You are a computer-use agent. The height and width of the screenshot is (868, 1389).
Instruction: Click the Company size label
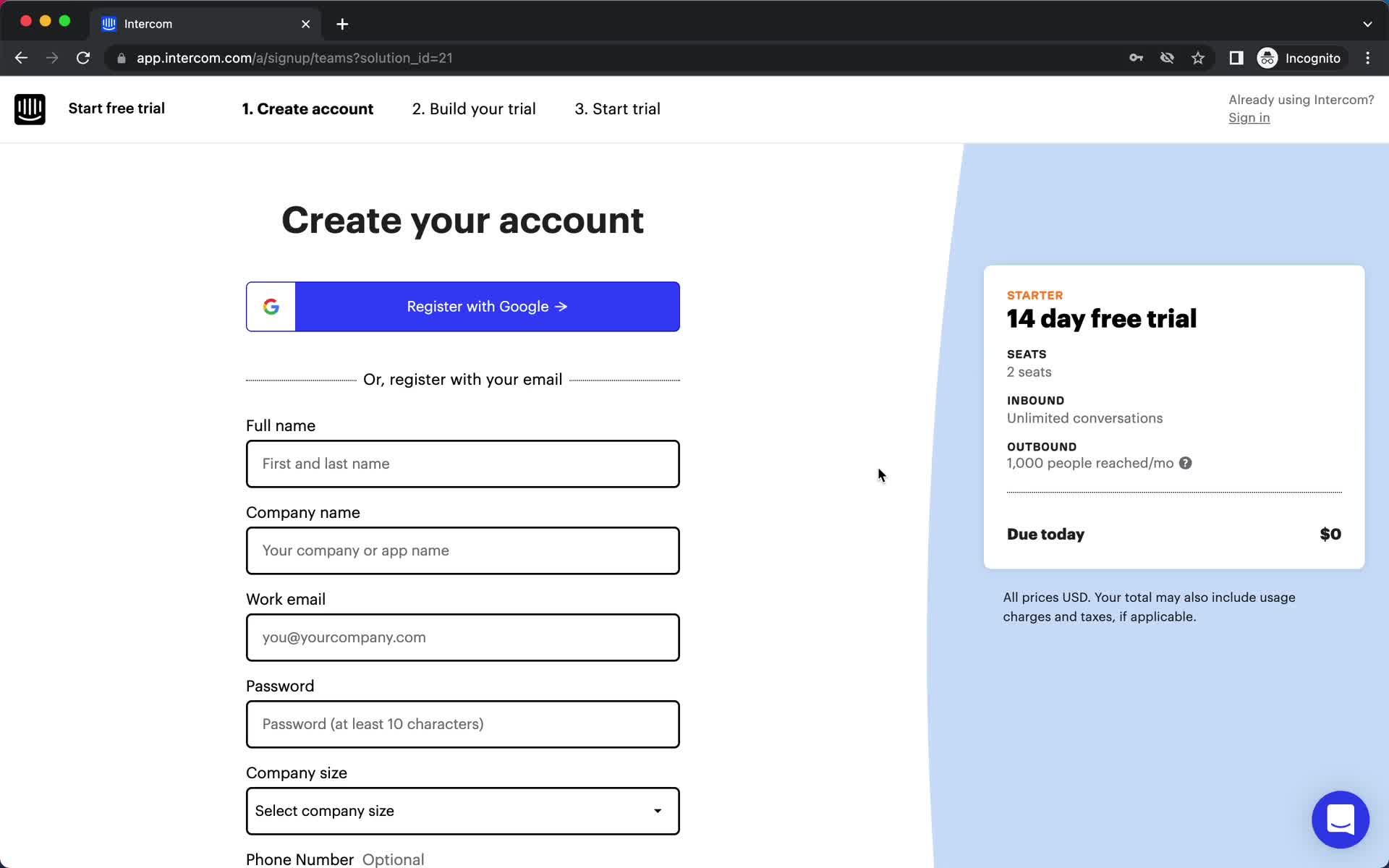(297, 773)
